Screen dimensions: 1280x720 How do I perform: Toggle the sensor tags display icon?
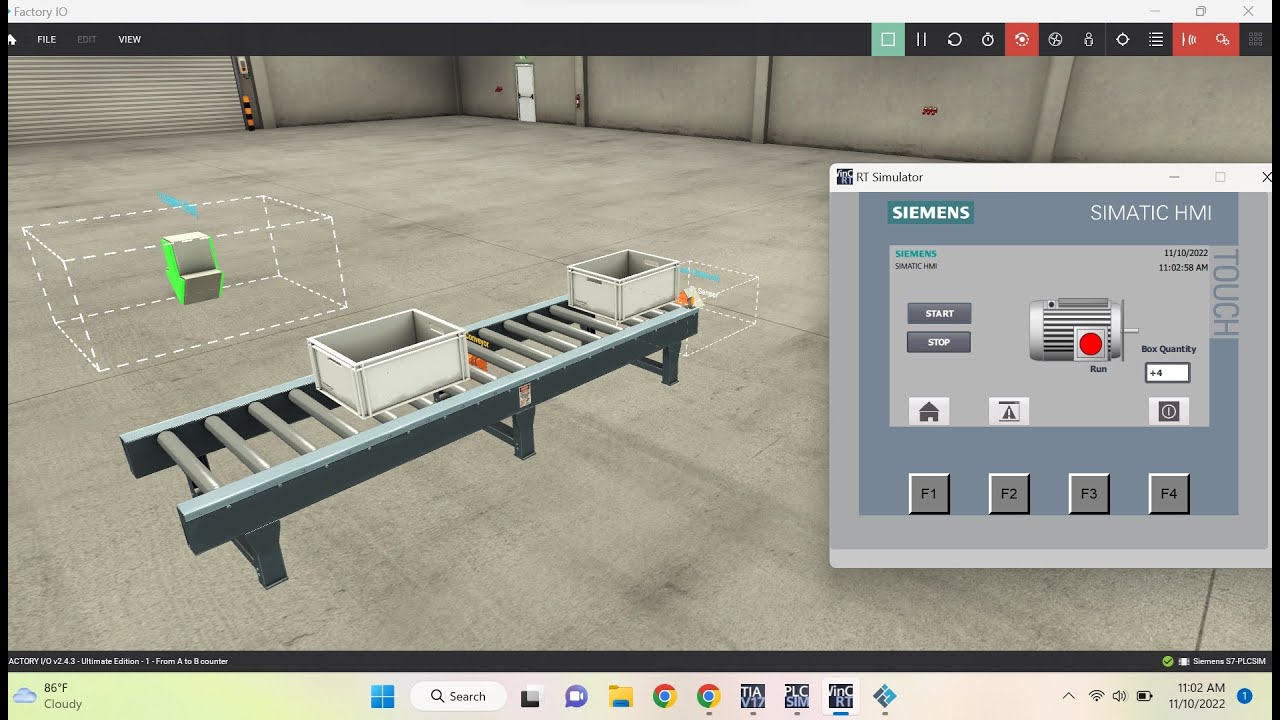click(x=1189, y=39)
